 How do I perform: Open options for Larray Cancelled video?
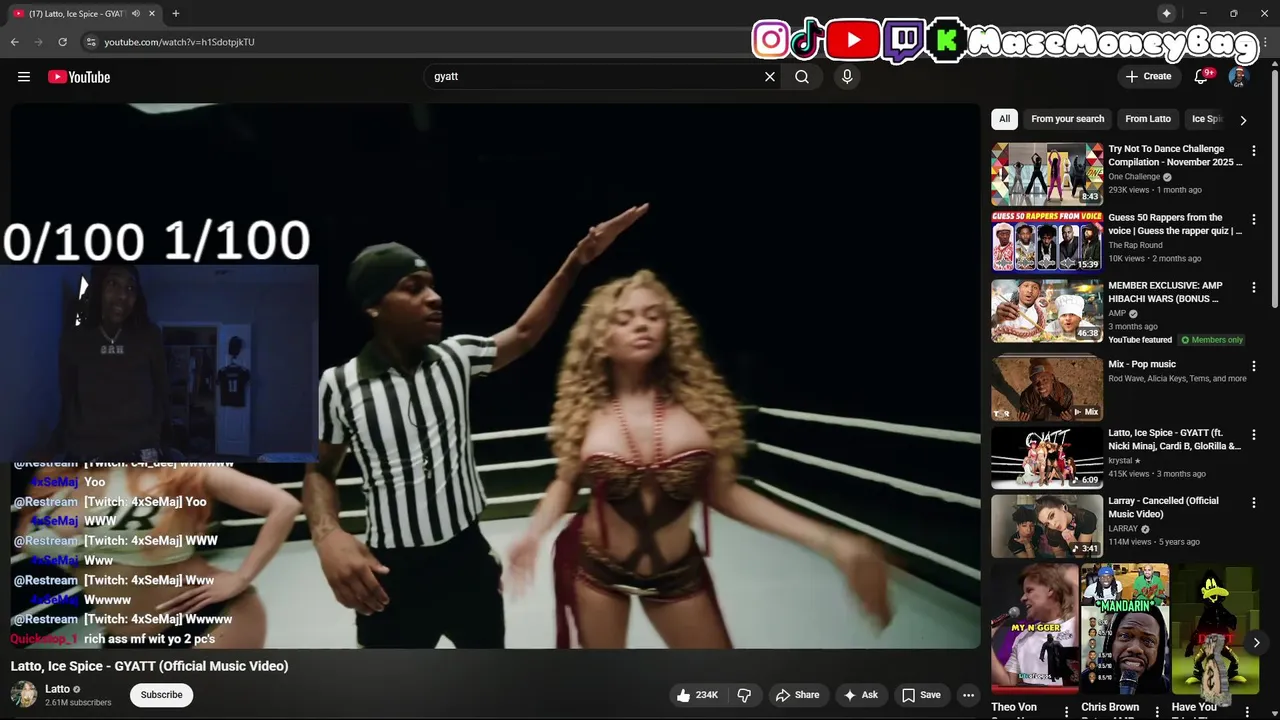coord(1254,502)
